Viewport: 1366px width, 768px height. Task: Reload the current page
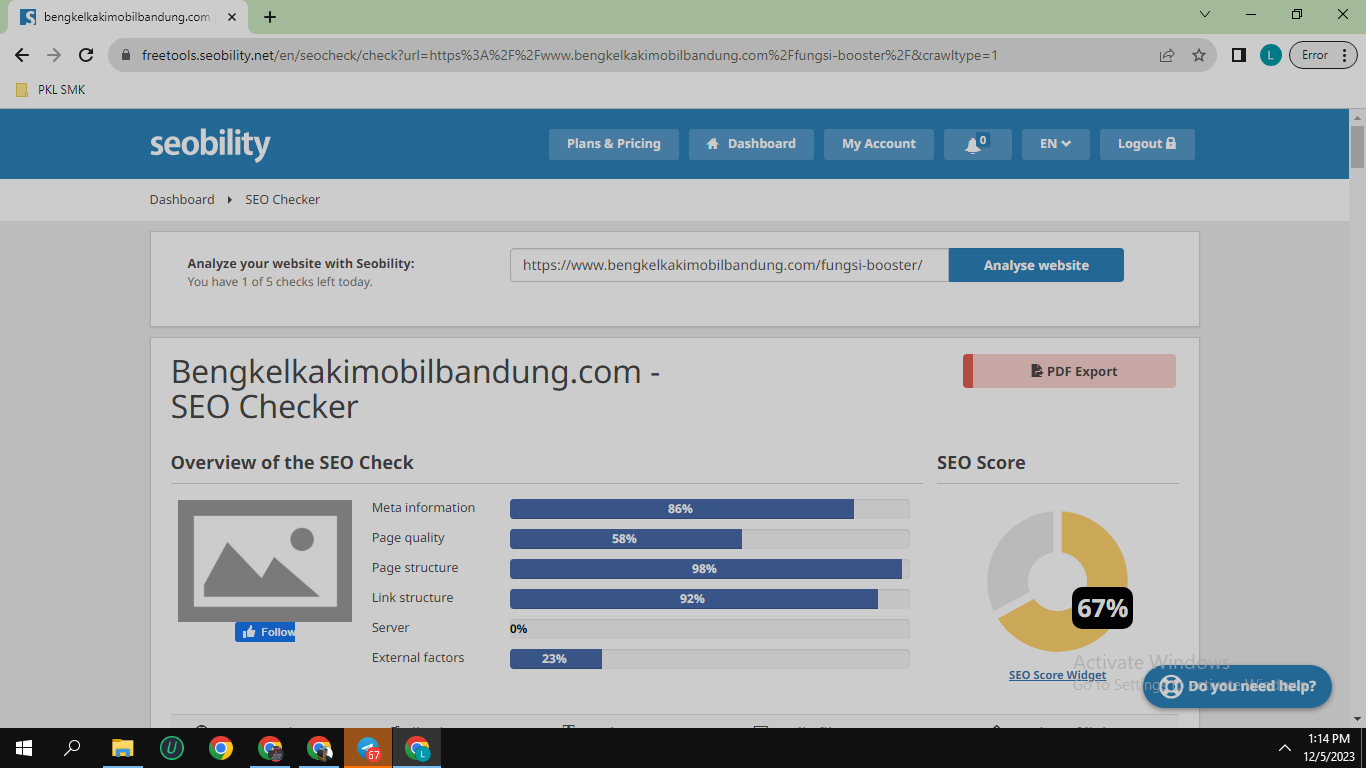coord(86,56)
